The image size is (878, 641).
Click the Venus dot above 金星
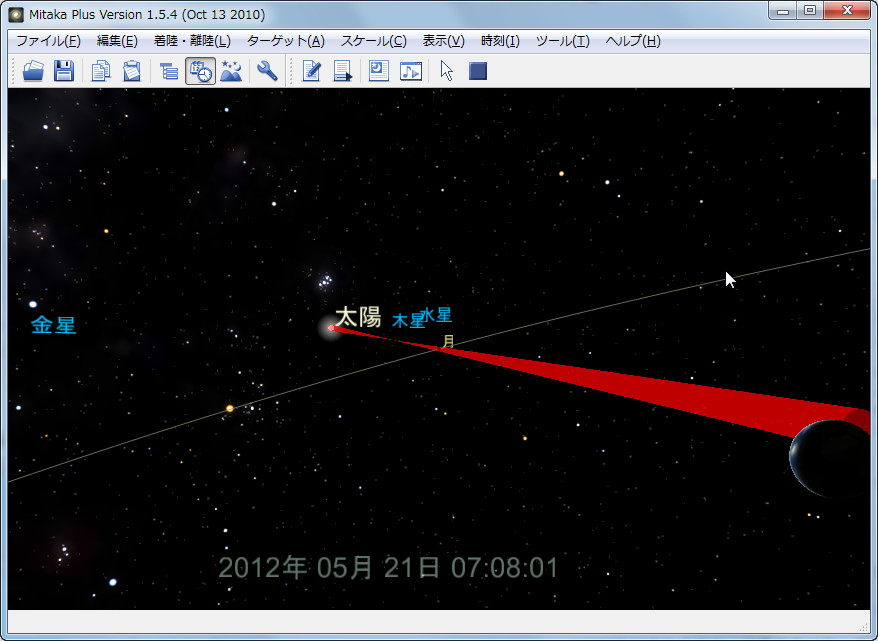tap(33, 305)
